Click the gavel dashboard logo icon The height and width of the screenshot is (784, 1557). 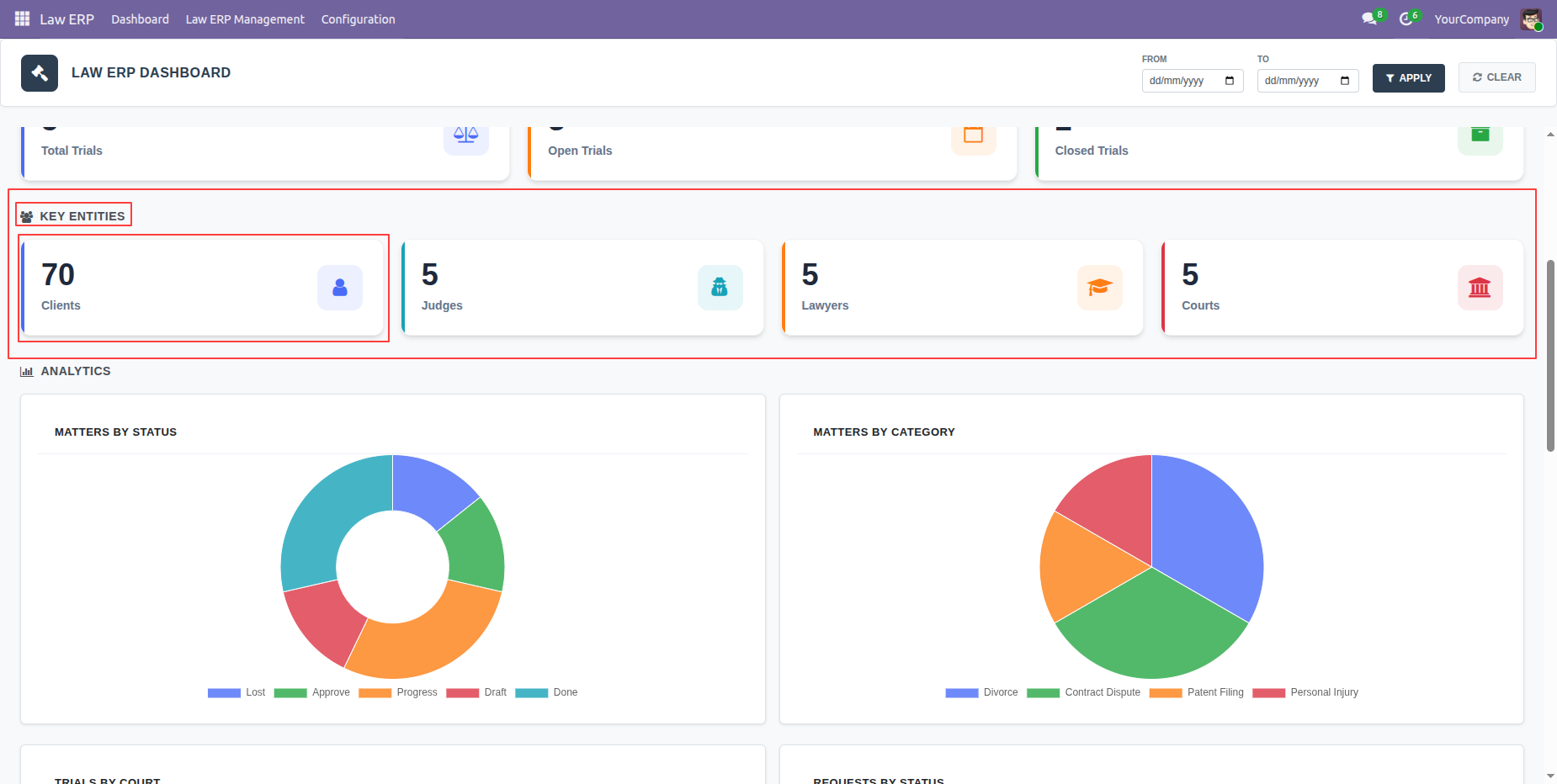coord(40,73)
